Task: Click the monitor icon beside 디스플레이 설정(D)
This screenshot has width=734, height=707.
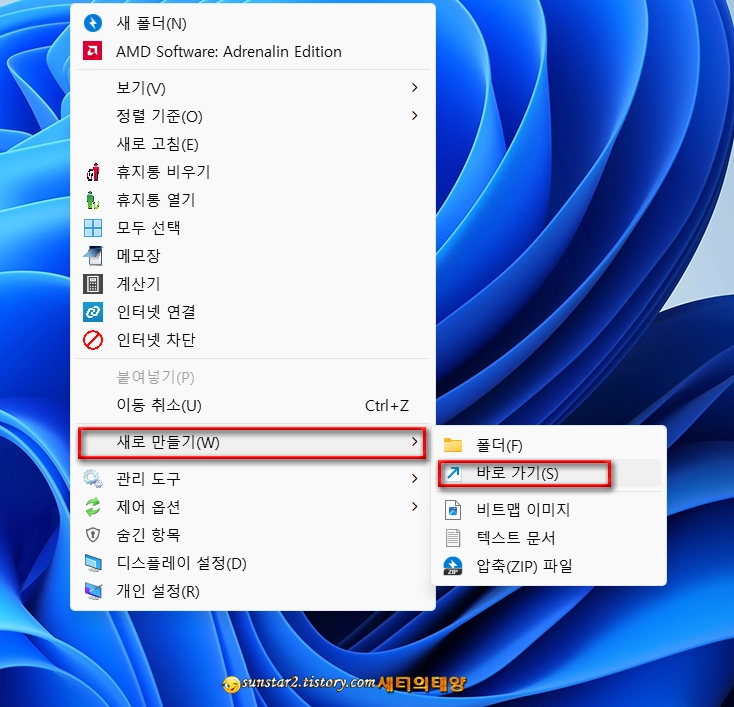Action: [93, 563]
